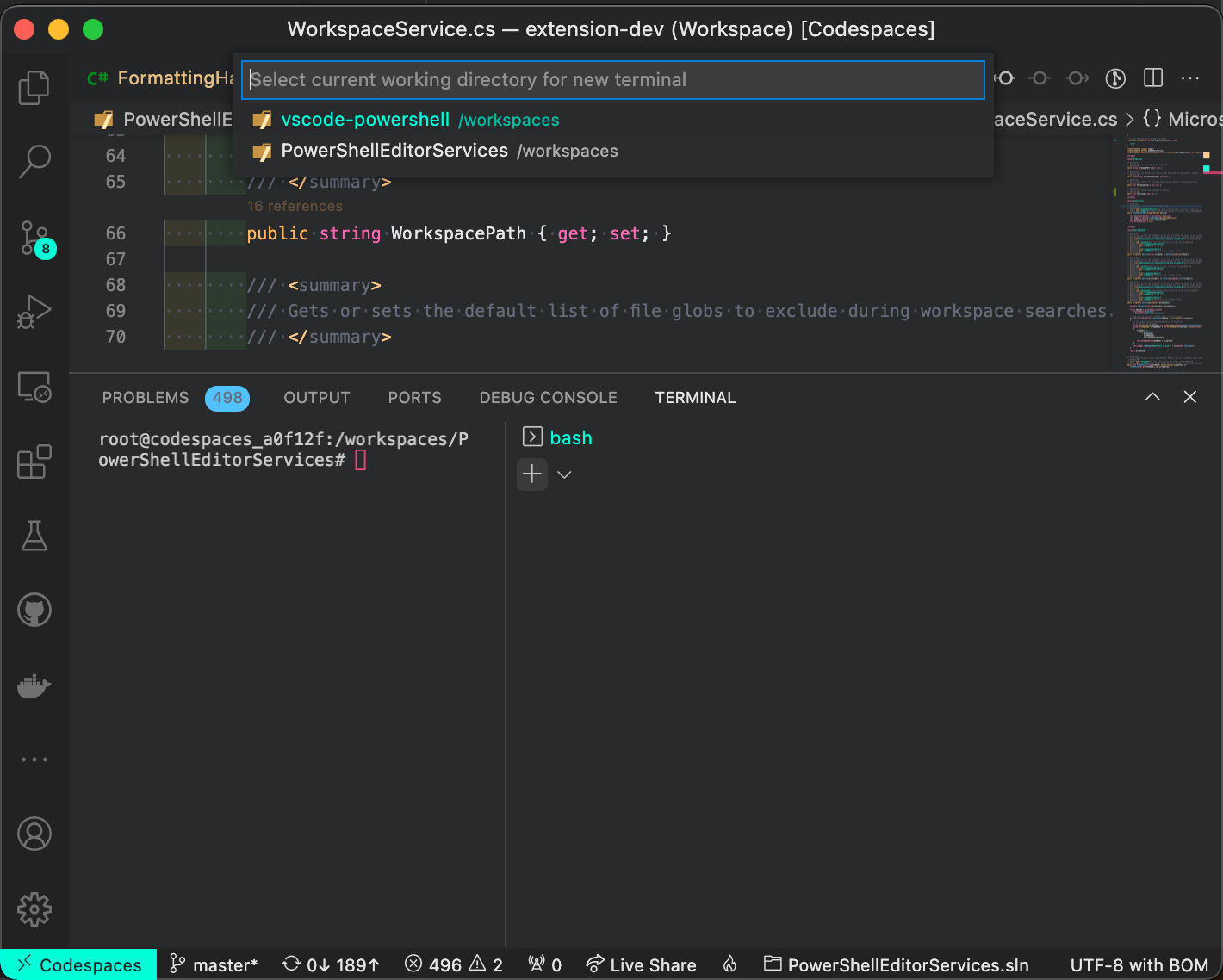Toggle panel maximize with the chevron

(1152, 397)
